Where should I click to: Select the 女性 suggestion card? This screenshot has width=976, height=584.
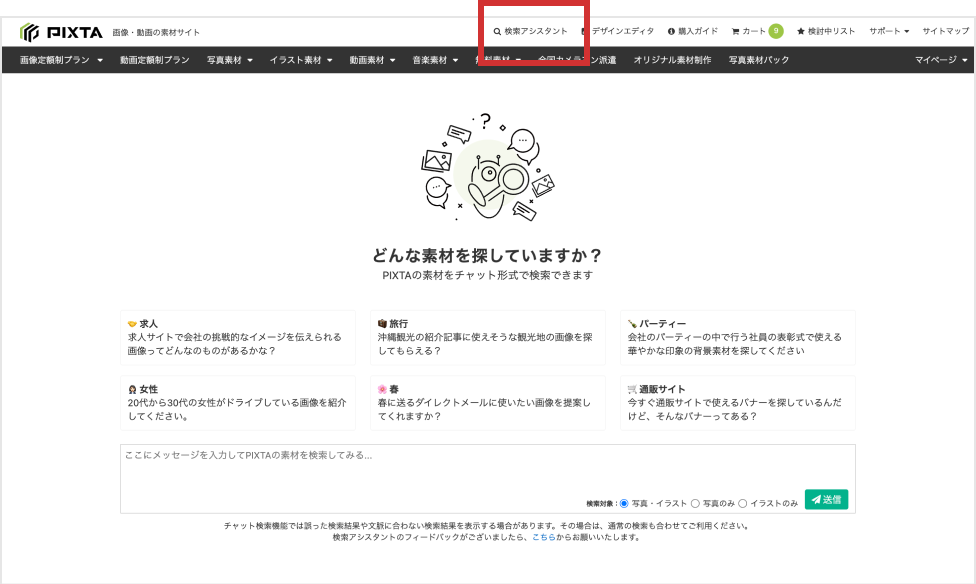click(x=238, y=403)
